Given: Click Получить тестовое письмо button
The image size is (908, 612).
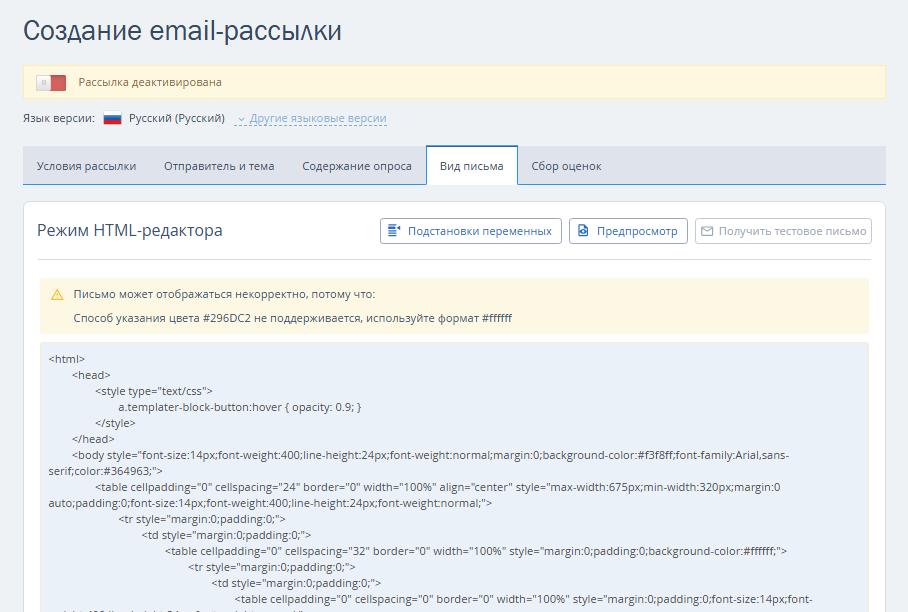Looking at the screenshot, I should 783,231.
